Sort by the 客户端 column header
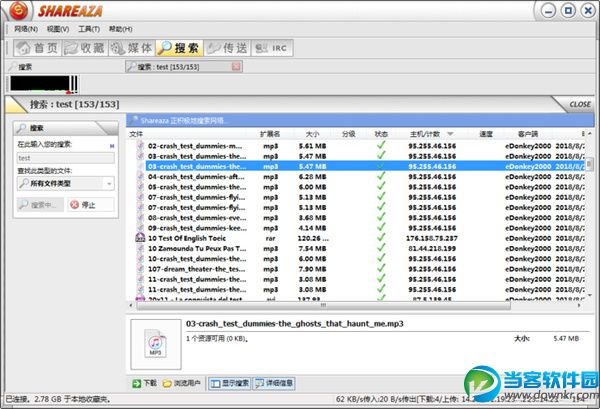The image size is (600, 409). pos(528,134)
